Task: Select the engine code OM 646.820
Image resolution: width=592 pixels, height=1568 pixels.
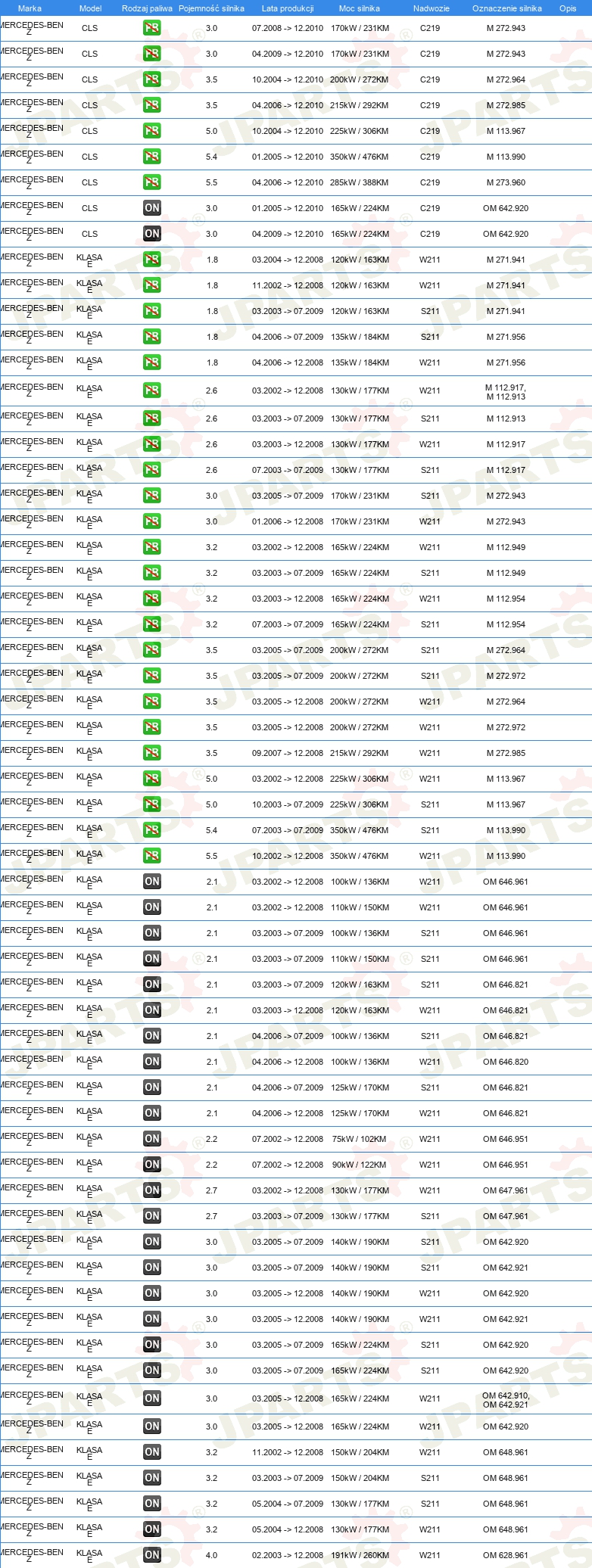Action: (506, 1062)
